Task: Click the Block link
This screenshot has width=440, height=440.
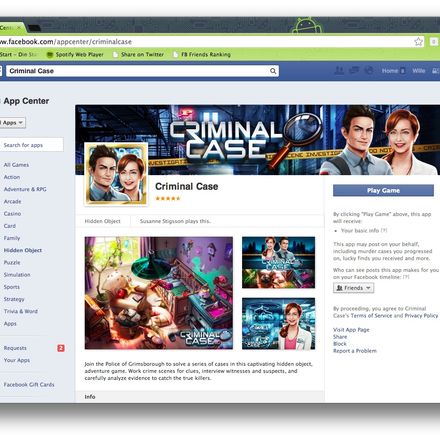Action: coord(340,344)
